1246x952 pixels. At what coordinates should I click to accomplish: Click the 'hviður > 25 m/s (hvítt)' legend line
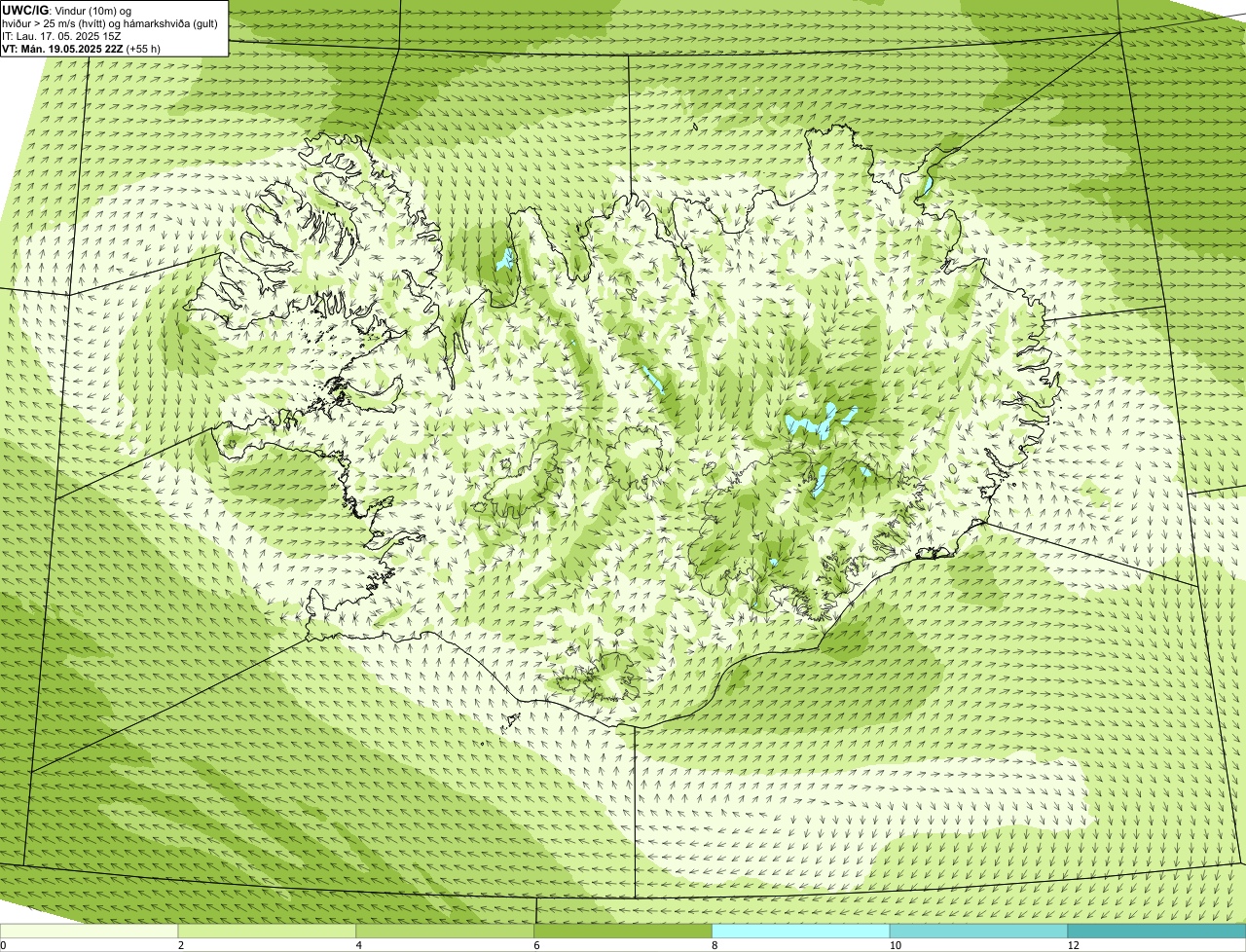point(110,23)
